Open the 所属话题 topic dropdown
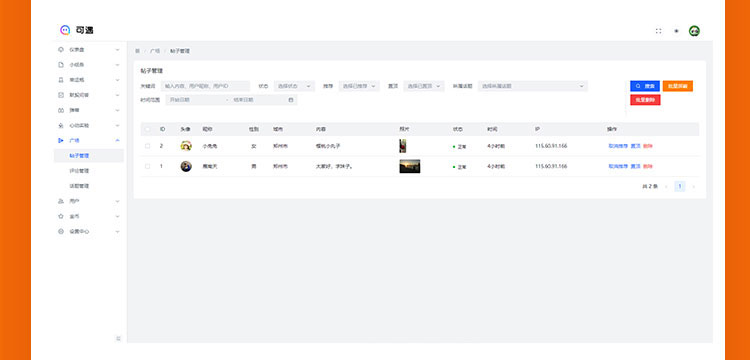Image resolution: width=750 pixels, height=360 pixels. 533,86
